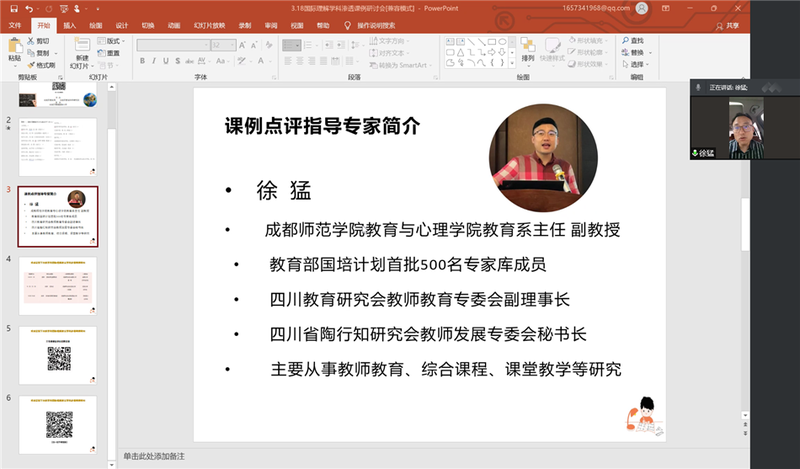
Task: Click 查找 find button
Action: 633,40
